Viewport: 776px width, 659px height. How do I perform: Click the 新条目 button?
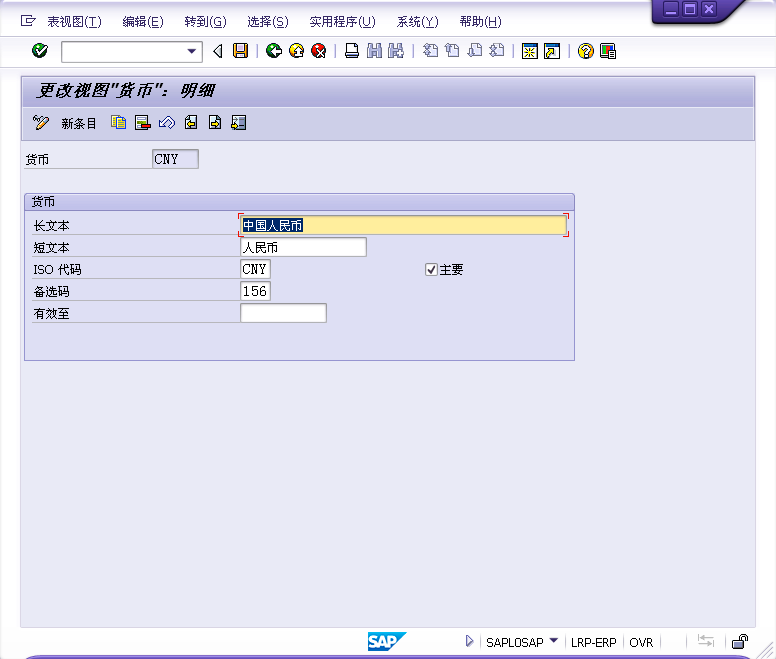[x=78, y=123]
